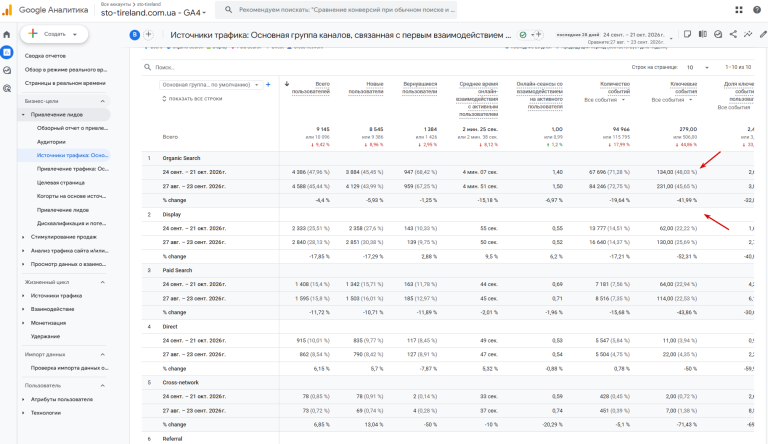This screenshot has width=768, height=444.
Task: Sort by Вернувшиеся пользователи column header
Action: point(420,88)
